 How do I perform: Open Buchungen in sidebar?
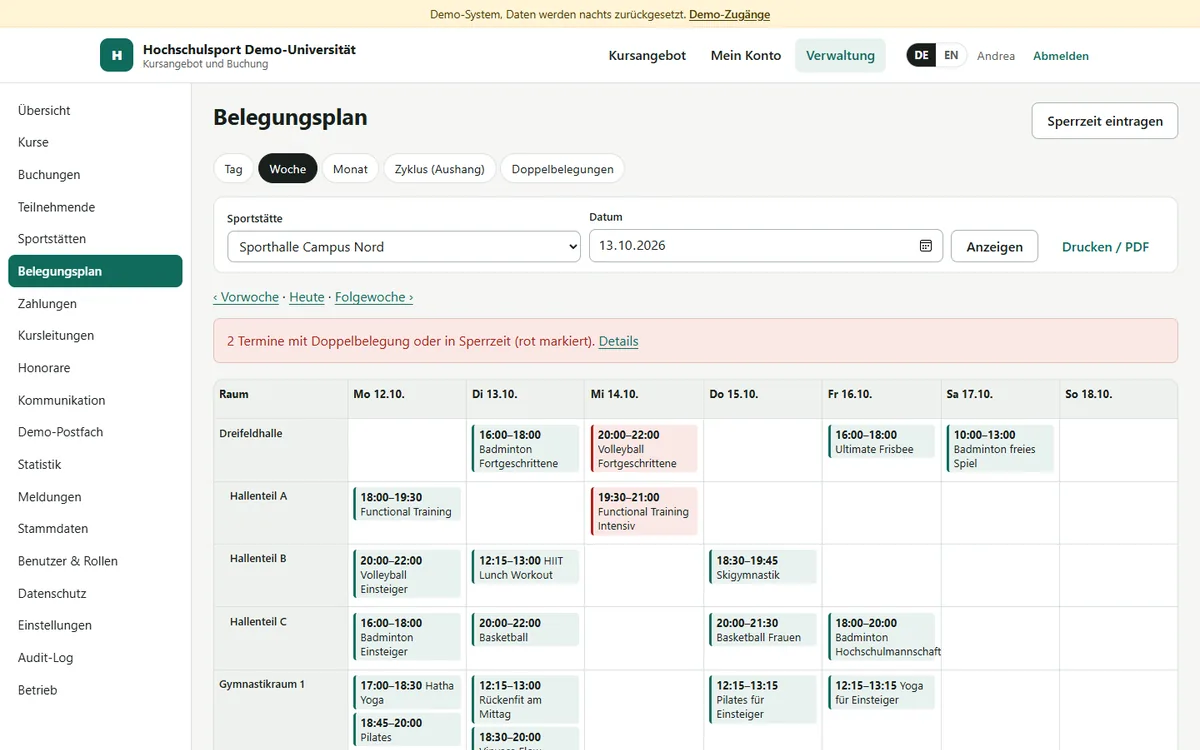point(95,175)
